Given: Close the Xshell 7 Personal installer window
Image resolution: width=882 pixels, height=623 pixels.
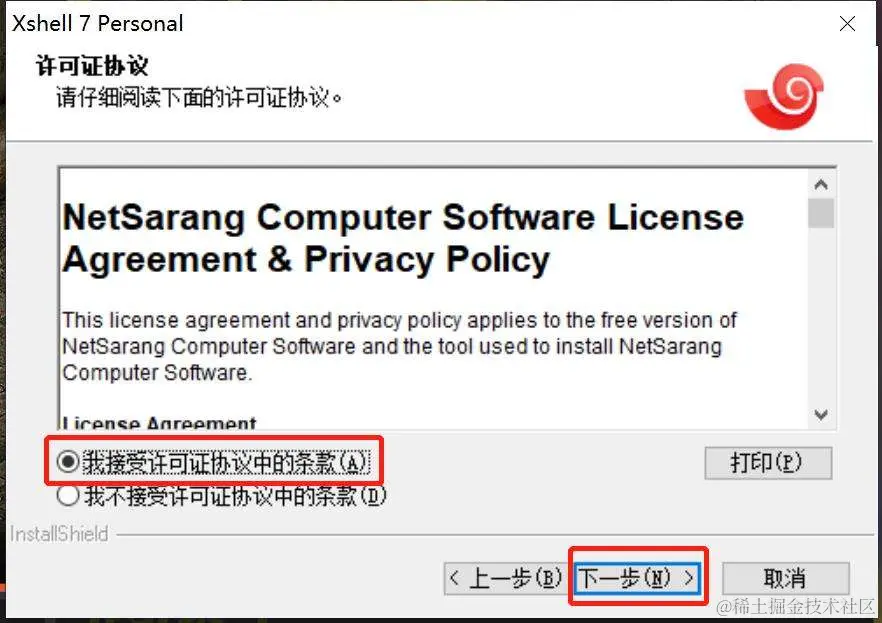Looking at the screenshot, I should 847,24.
